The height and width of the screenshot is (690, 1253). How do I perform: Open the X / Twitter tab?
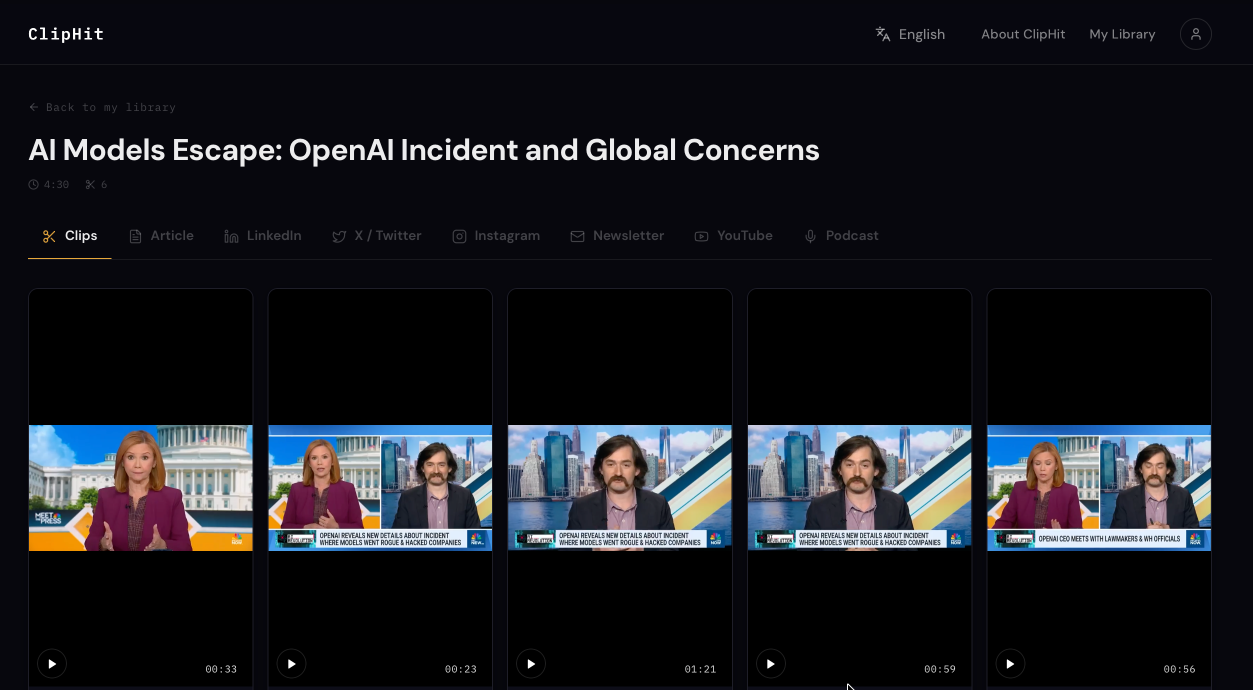376,236
